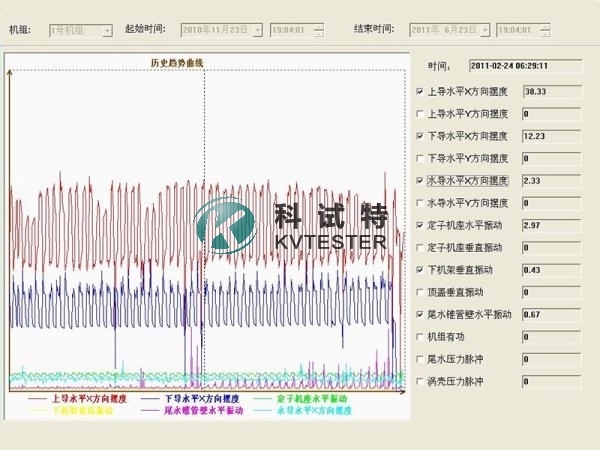Check the 水导水平Y方向摆度 checkbox
This screenshot has height=450, width=600.
[x=420, y=202]
